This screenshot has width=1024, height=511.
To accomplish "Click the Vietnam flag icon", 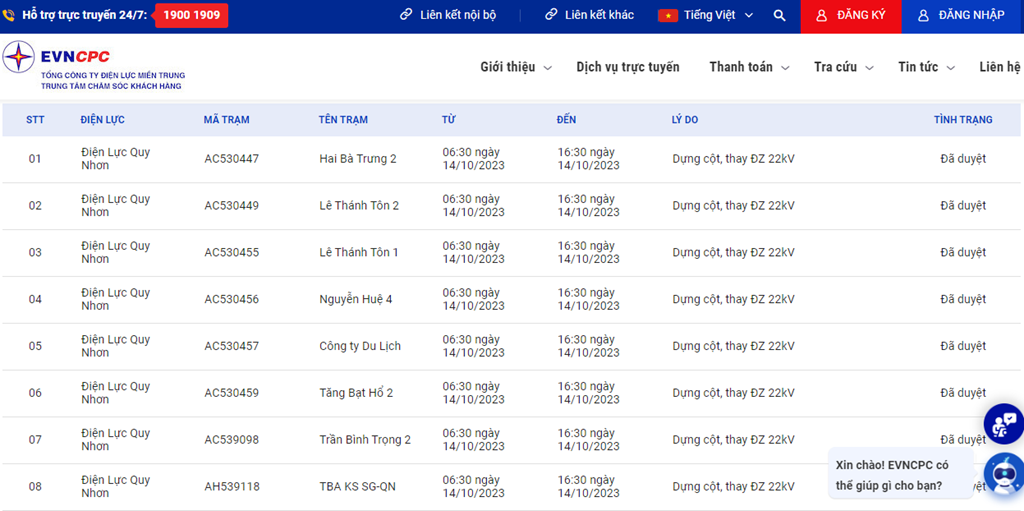I will click(667, 16).
